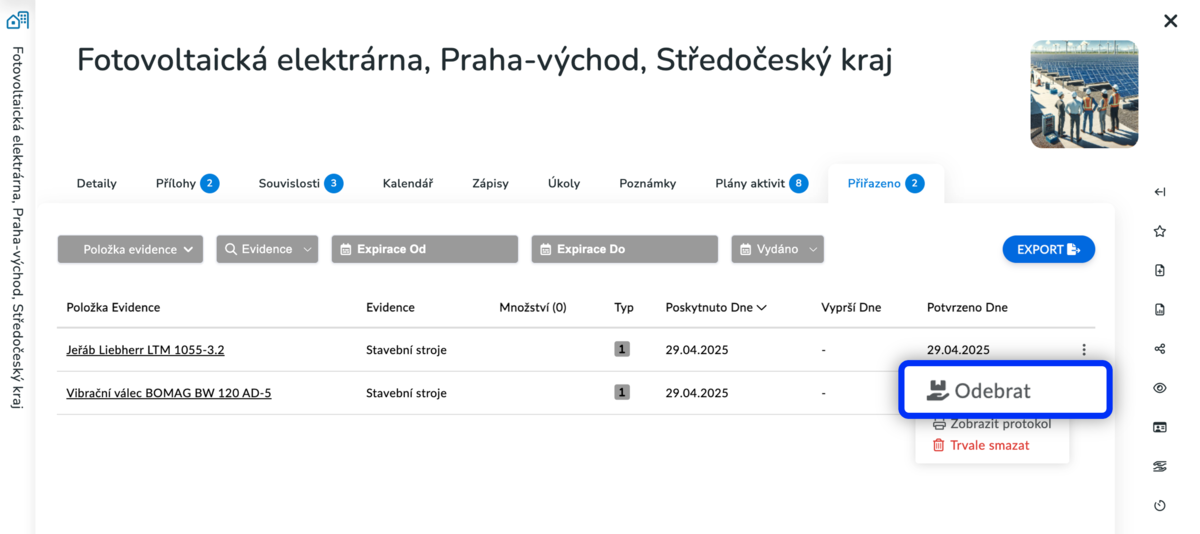Screen dimensions: 1200x534
Task: Click the star favorite icon in sidebar
Action: coord(1160,231)
